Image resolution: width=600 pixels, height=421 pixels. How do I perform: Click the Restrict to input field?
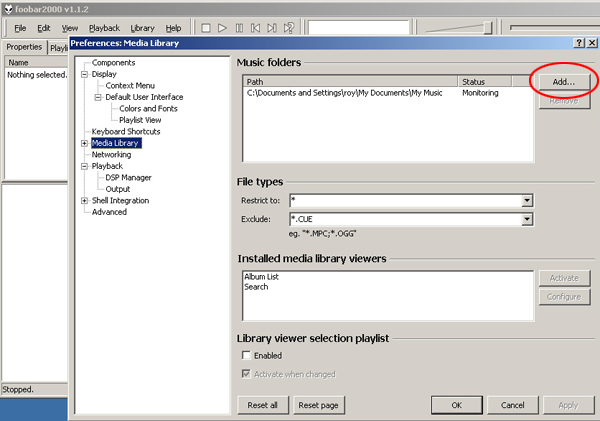click(406, 200)
